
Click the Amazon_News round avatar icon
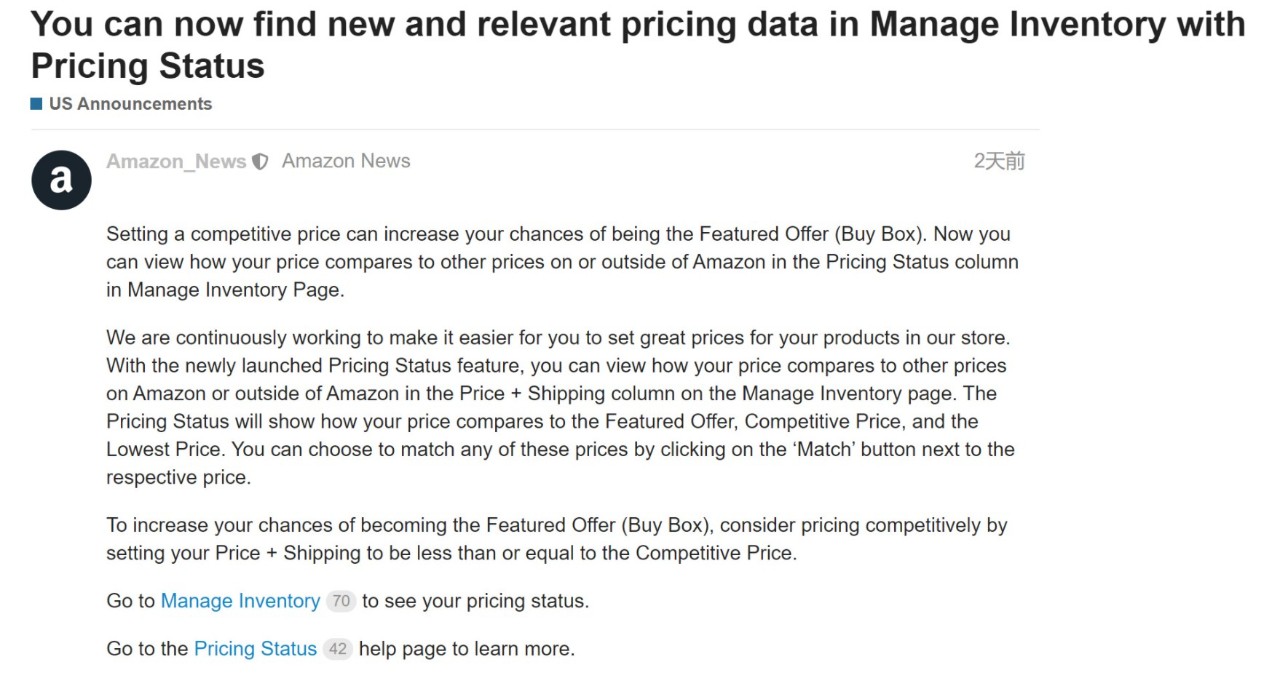click(61, 179)
